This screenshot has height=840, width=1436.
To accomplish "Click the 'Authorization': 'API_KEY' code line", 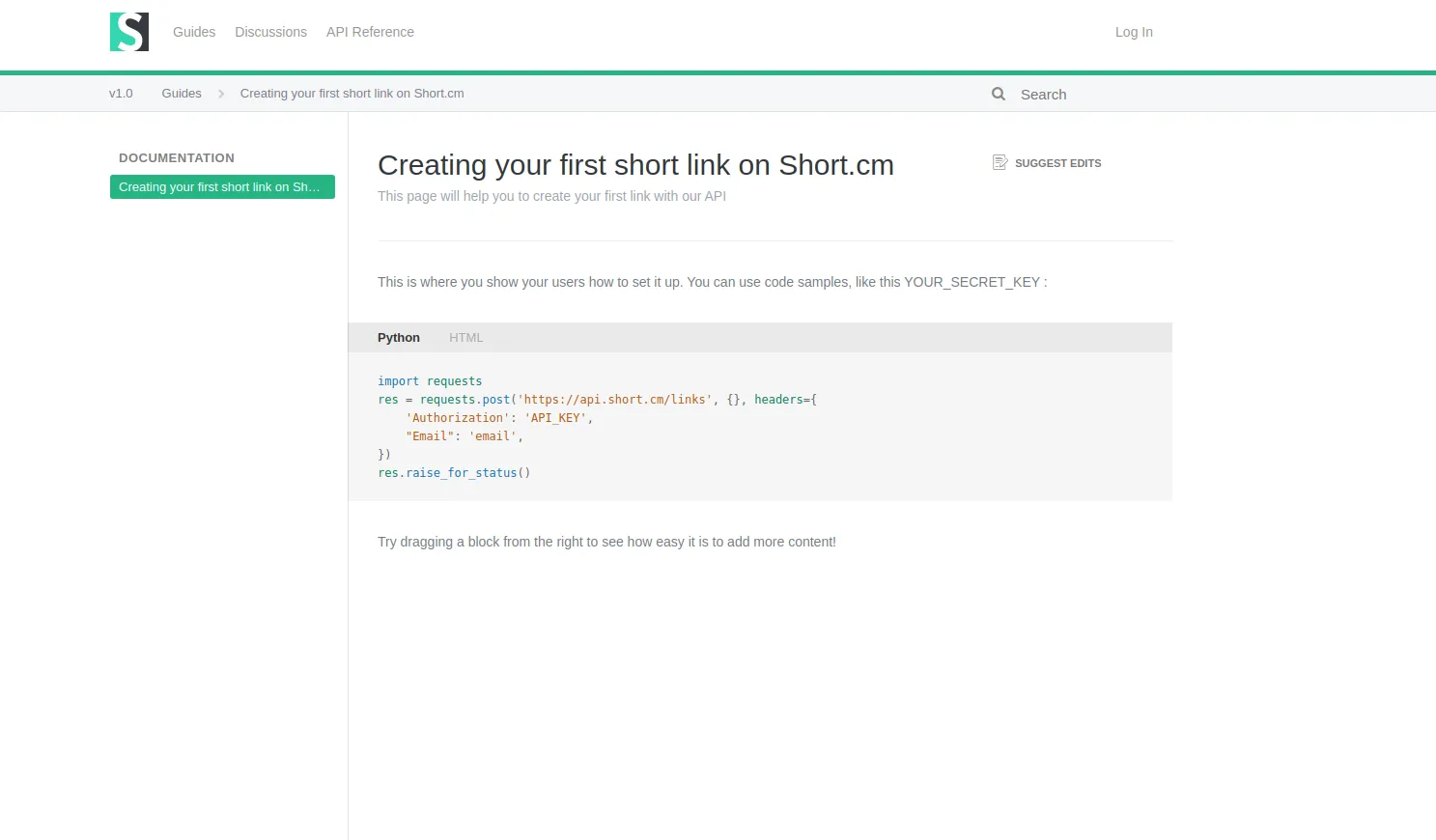I will coord(499,418).
